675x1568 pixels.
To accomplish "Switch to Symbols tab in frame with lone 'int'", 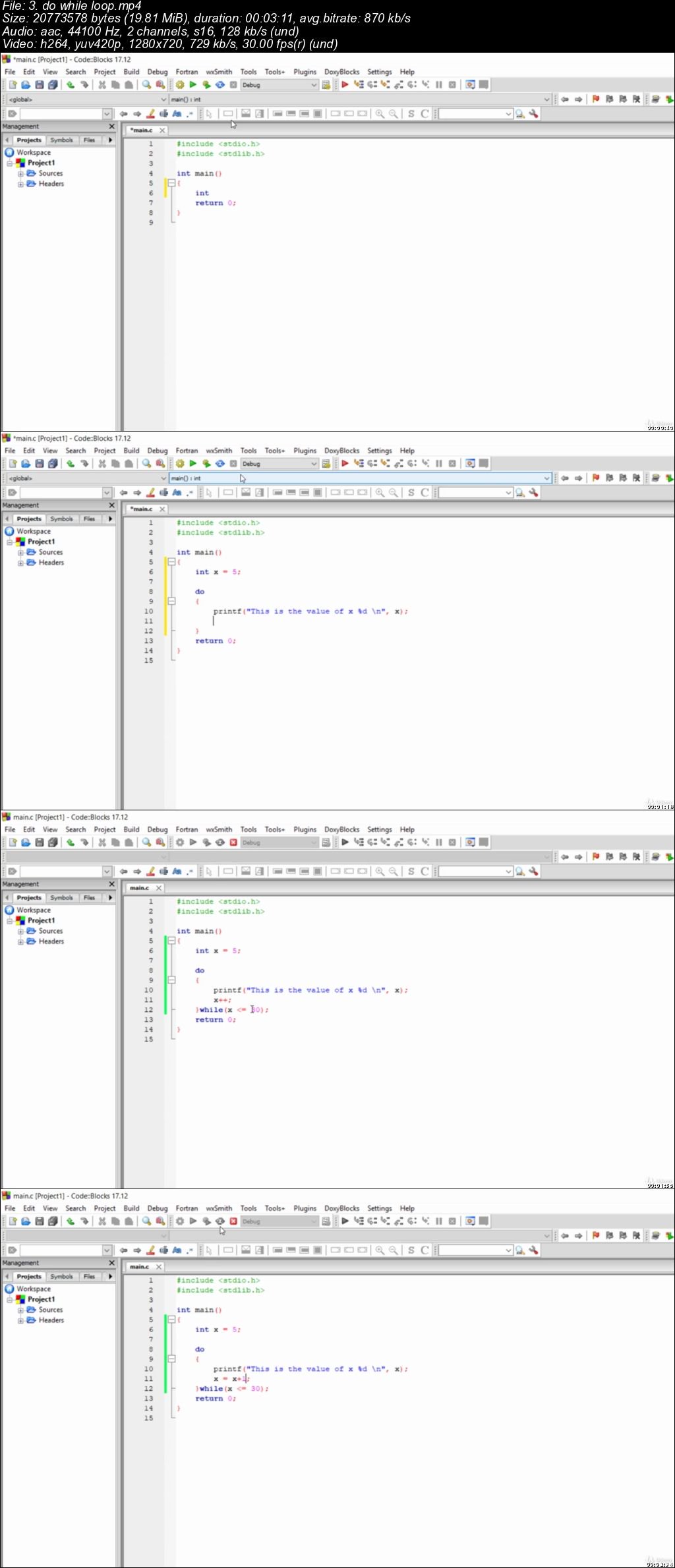I will (61, 140).
